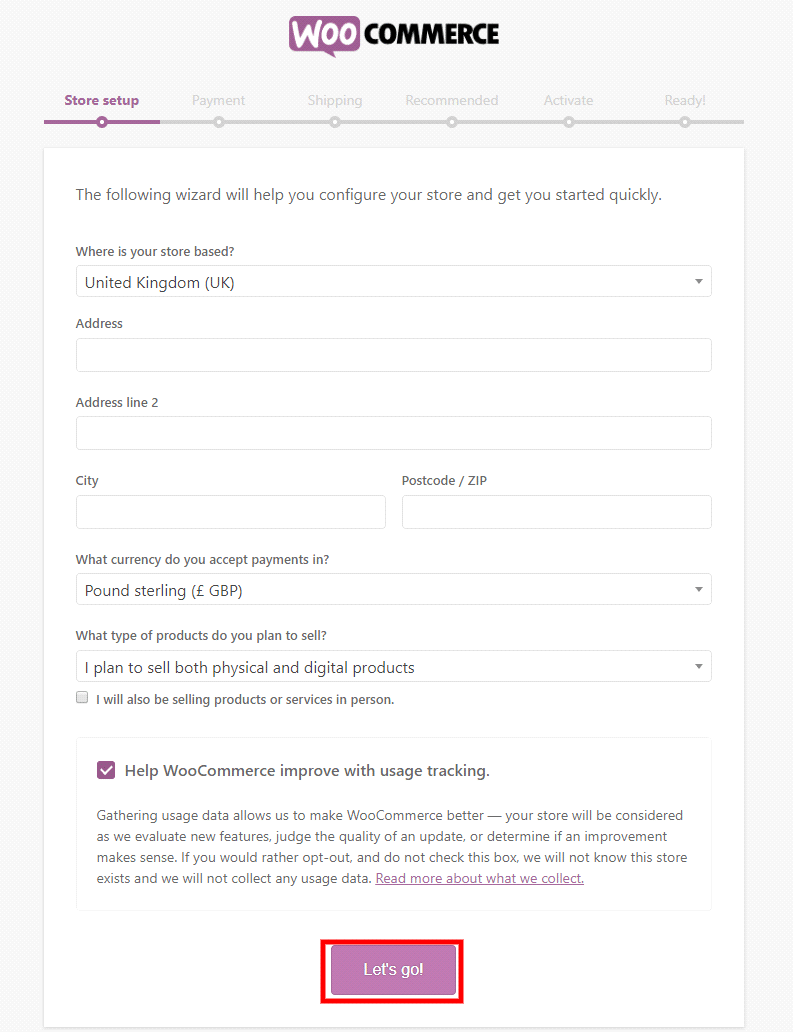The width and height of the screenshot is (793, 1032).
Task: Click inside the Postcode / ZIP field
Action: pyautogui.click(x=556, y=511)
